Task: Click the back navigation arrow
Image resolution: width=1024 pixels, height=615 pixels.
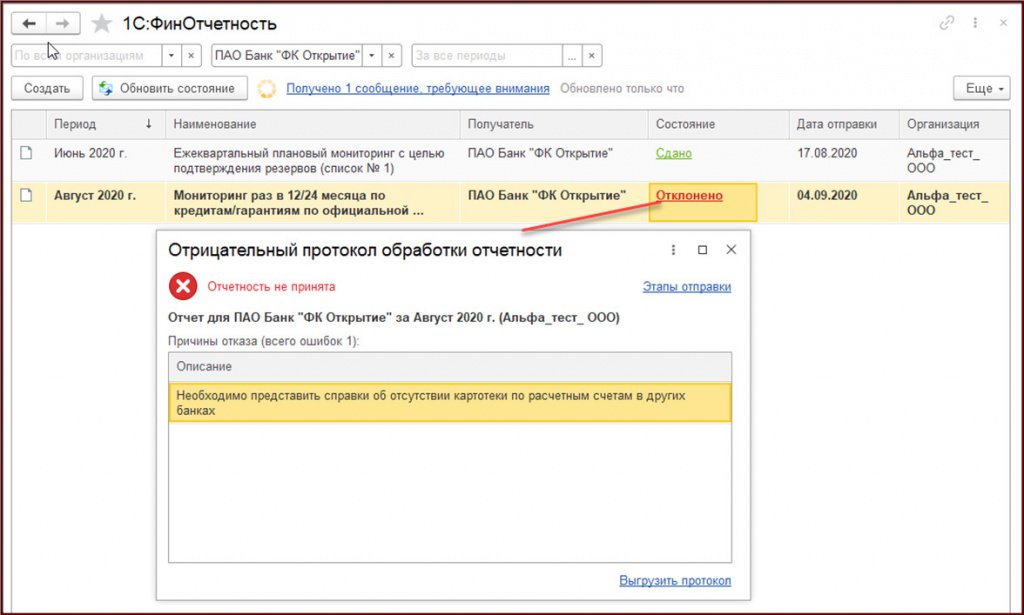Action: click(x=29, y=23)
